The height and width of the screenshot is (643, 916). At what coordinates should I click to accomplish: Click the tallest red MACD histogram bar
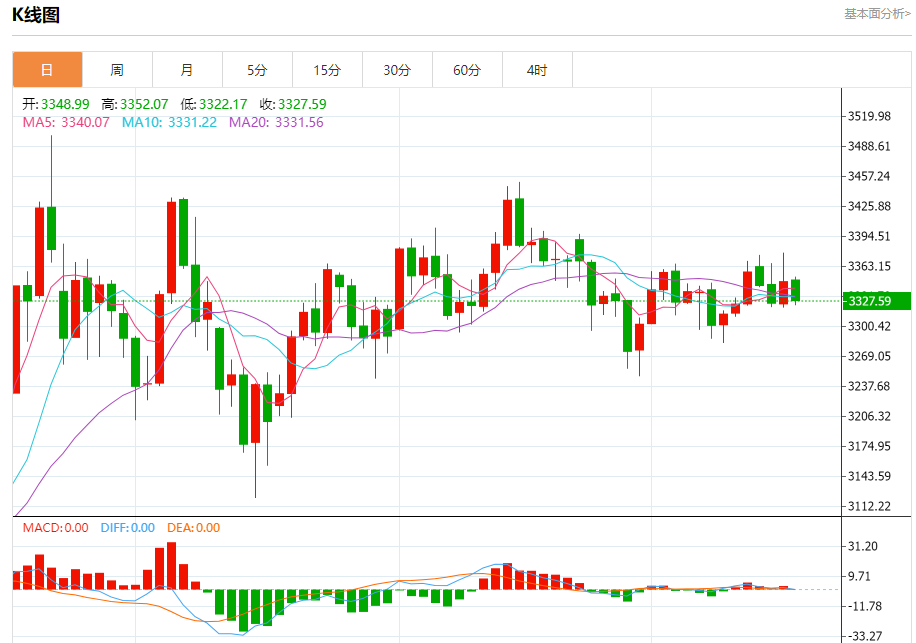click(x=171, y=566)
